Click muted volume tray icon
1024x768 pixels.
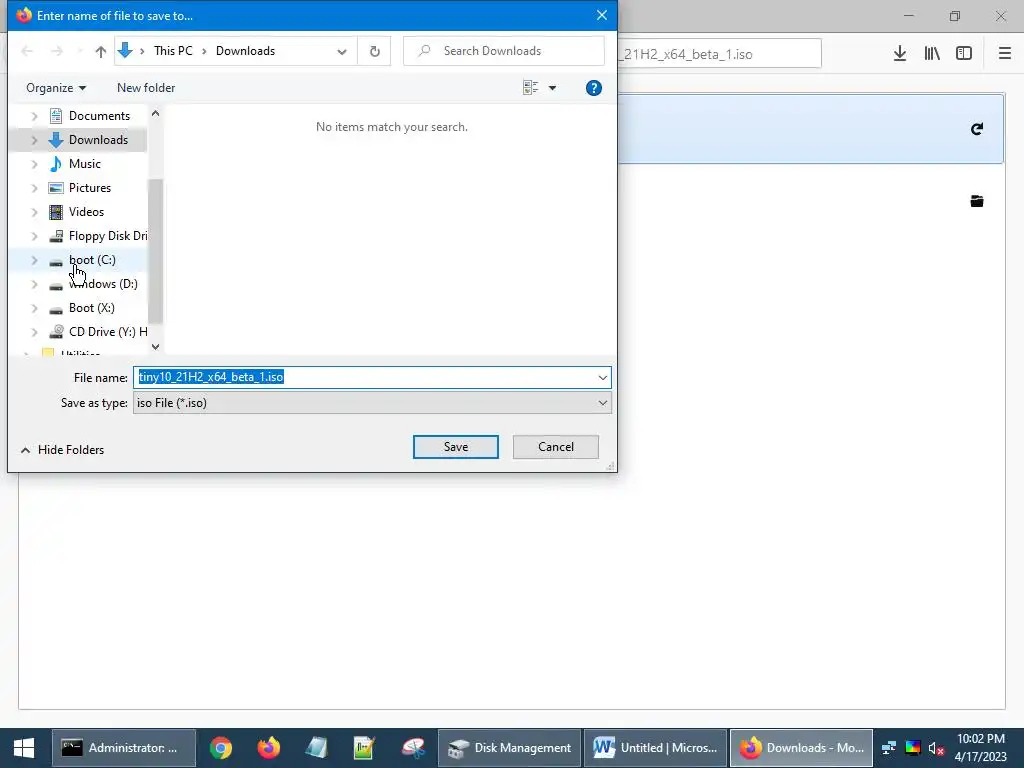936,748
